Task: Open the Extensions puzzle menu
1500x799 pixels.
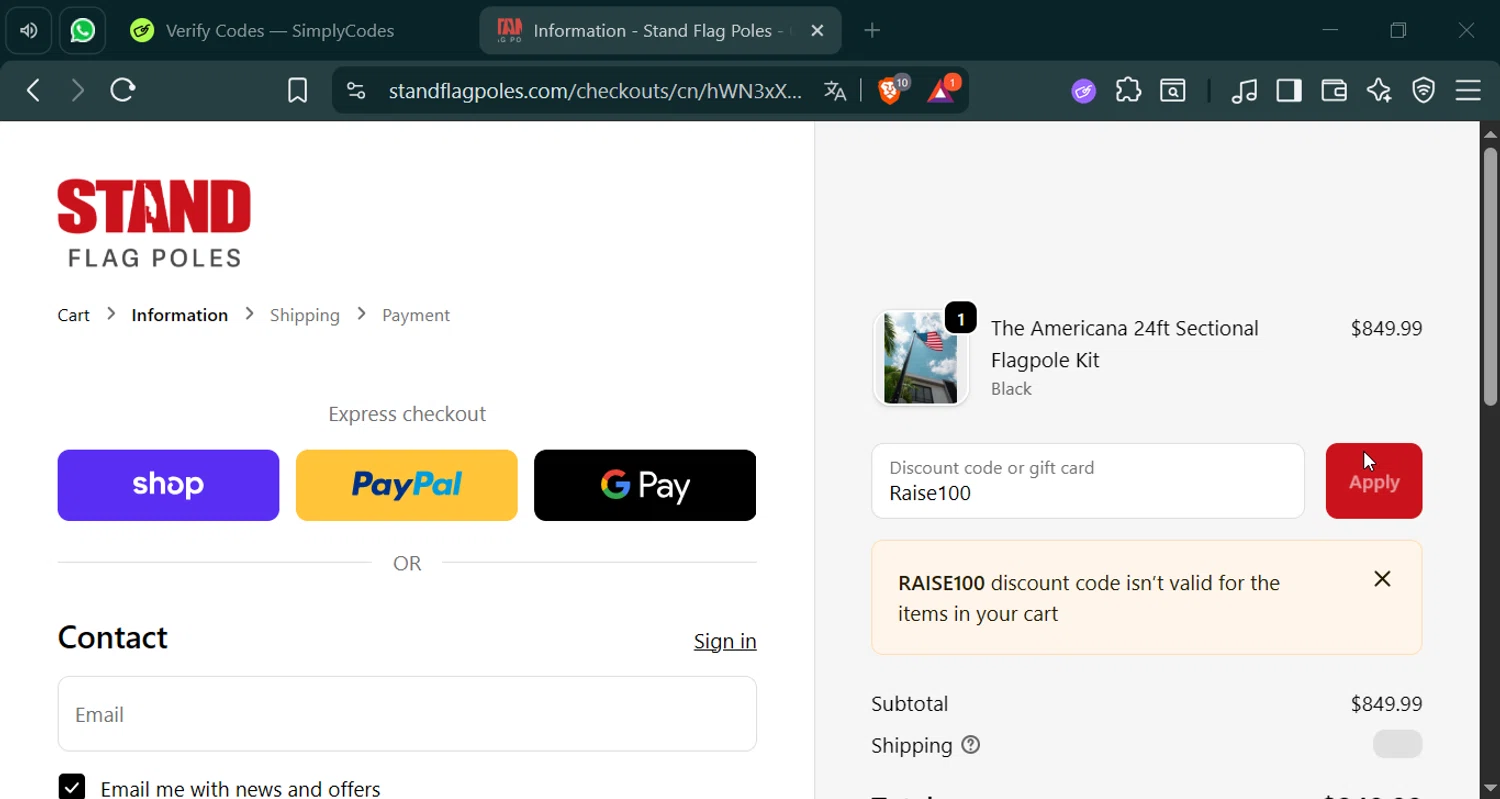Action: click(1129, 91)
